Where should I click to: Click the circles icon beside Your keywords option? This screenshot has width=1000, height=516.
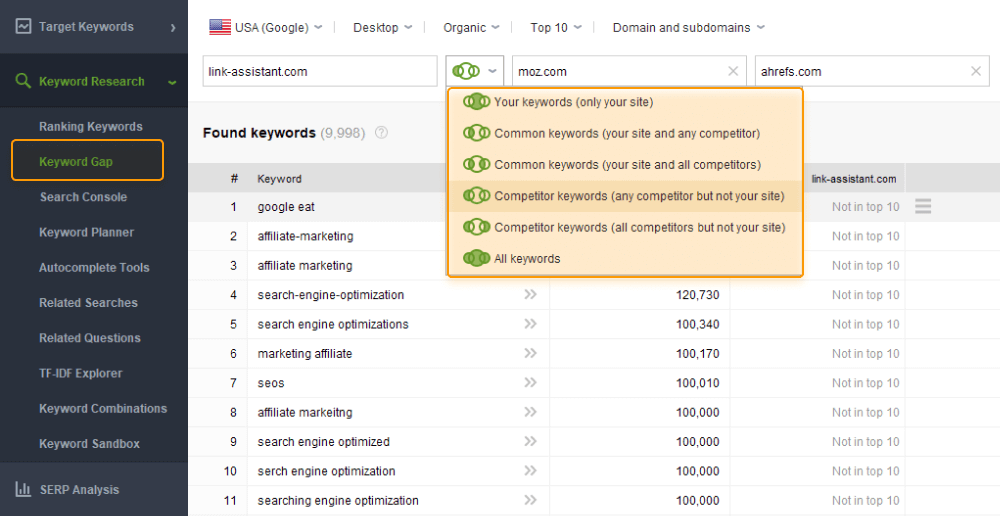[476, 101]
